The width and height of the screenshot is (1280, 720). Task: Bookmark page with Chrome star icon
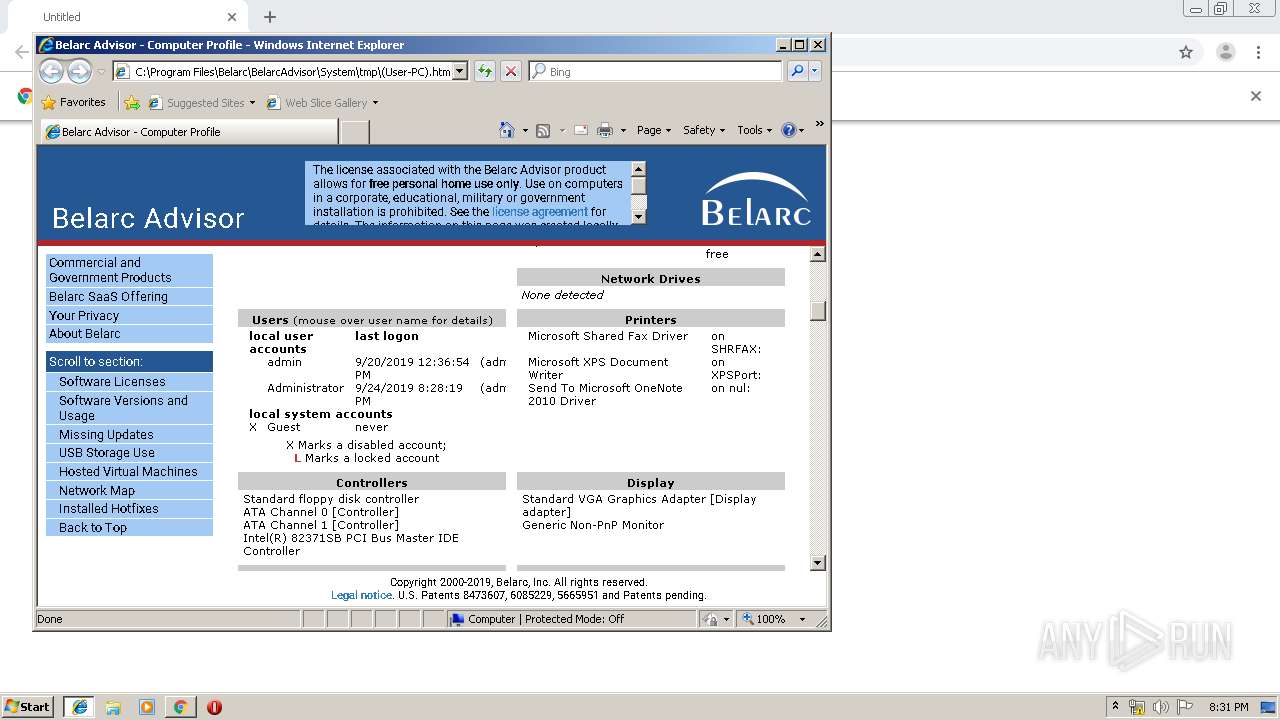tap(1186, 52)
